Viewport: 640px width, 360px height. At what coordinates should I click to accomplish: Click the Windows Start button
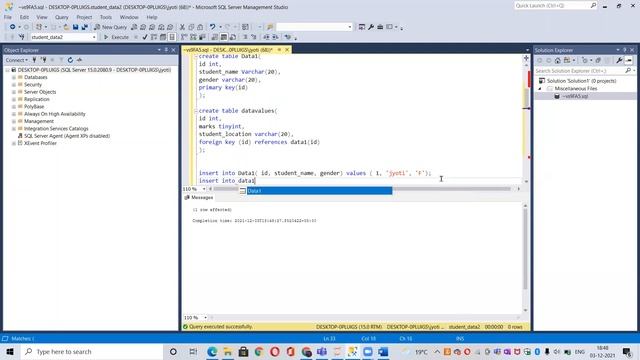10,351
